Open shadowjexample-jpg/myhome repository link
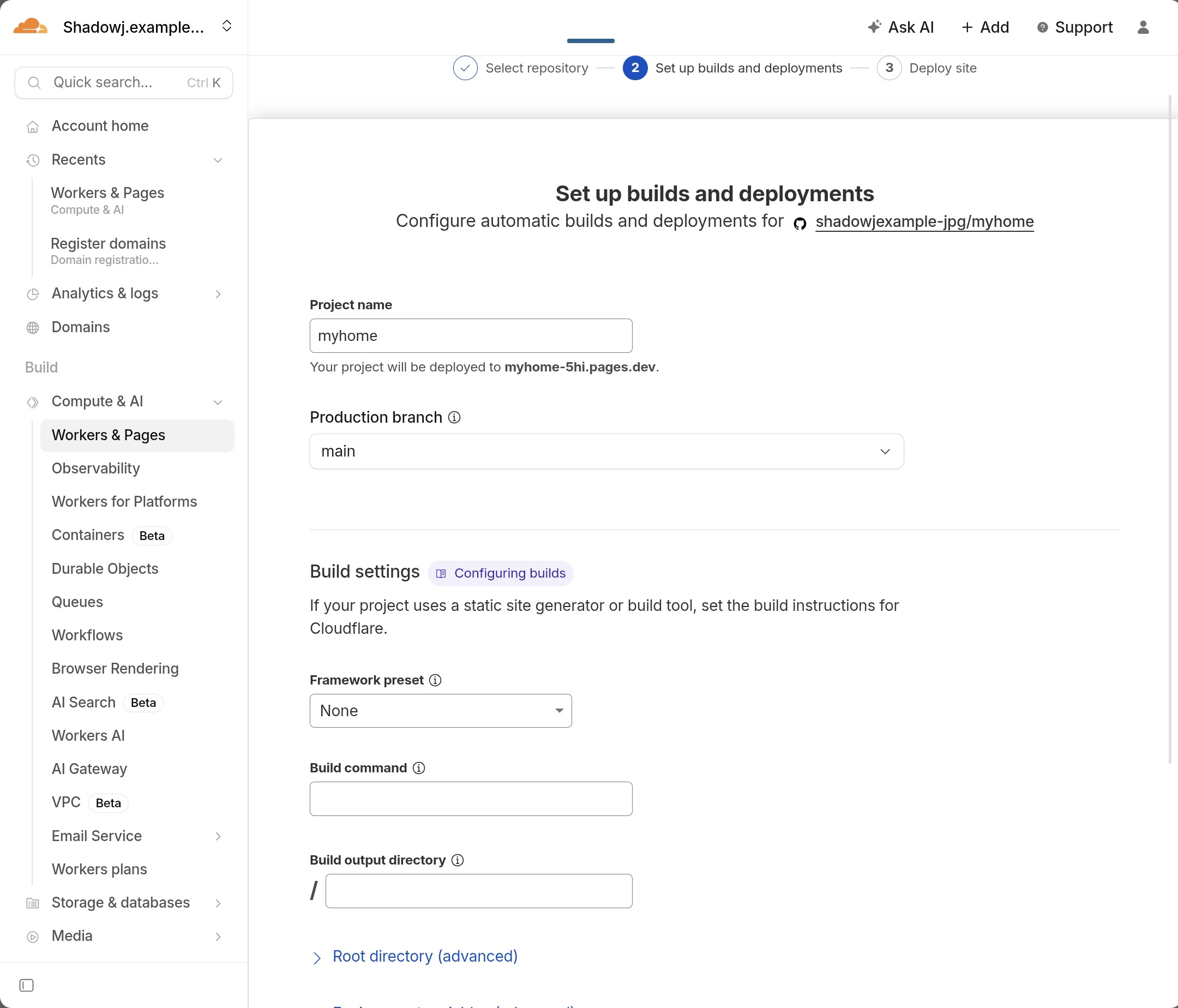Viewport: 1178px width, 1008px height. (924, 221)
